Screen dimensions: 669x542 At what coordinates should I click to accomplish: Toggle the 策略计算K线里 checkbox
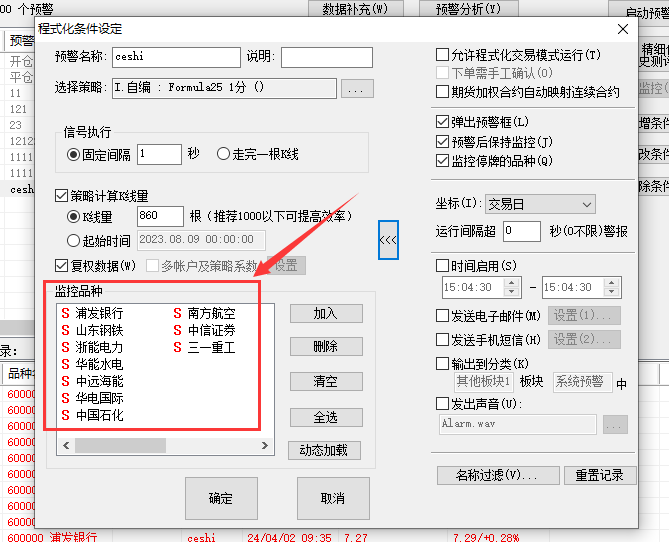tap(61, 196)
